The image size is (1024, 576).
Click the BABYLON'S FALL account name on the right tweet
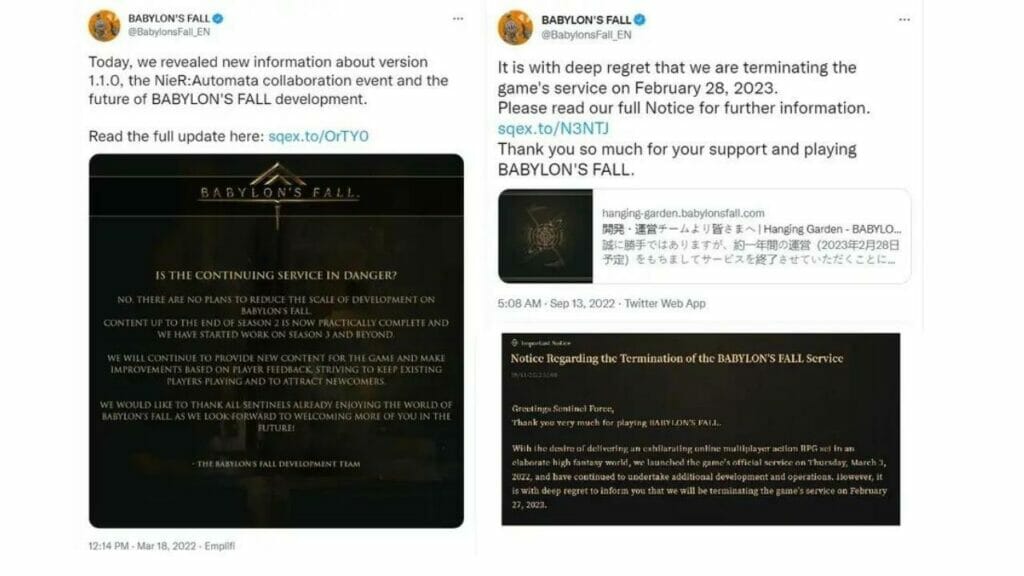(x=586, y=20)
